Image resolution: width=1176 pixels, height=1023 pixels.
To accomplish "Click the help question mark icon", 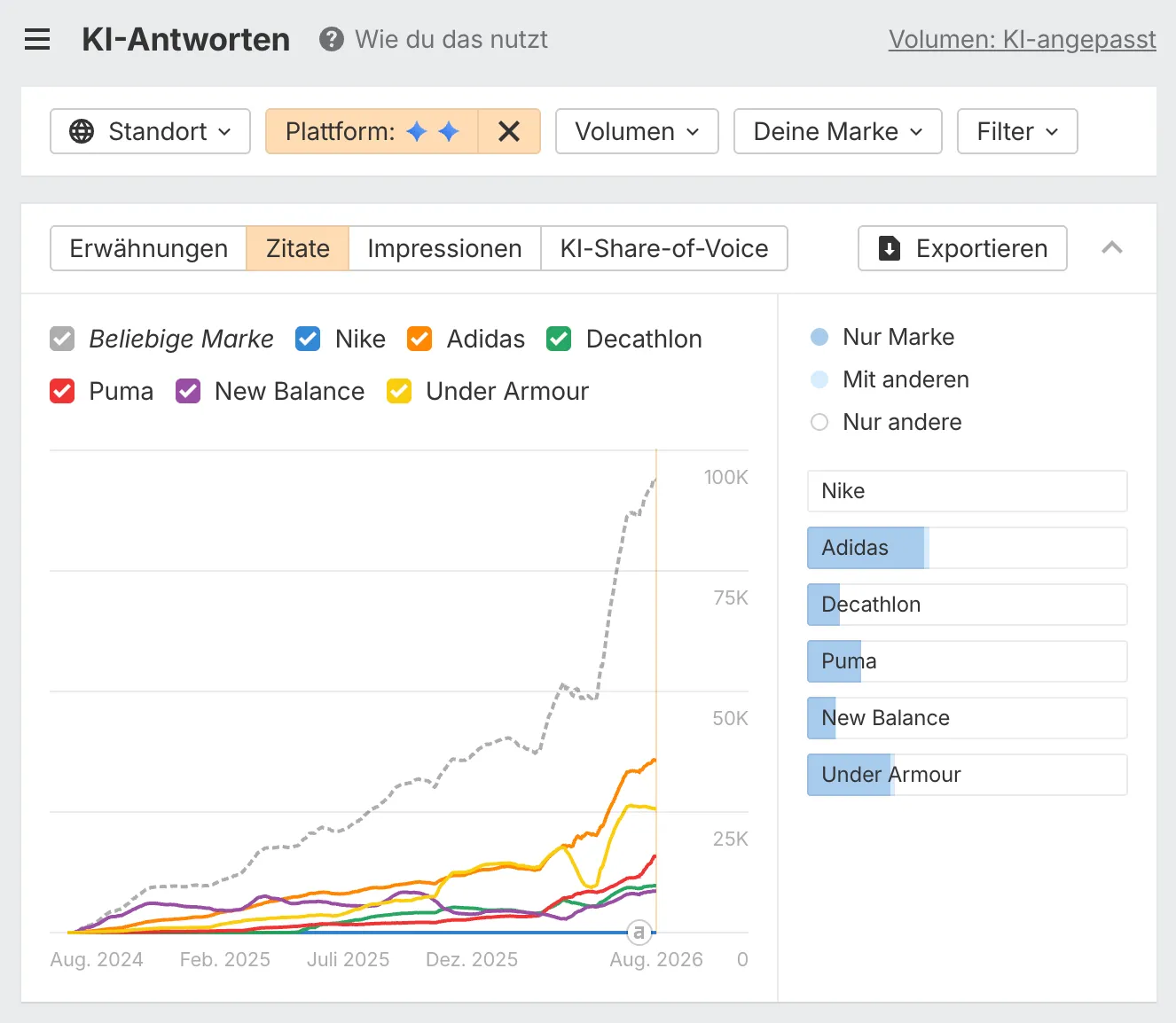I will (x=332, y=40).
